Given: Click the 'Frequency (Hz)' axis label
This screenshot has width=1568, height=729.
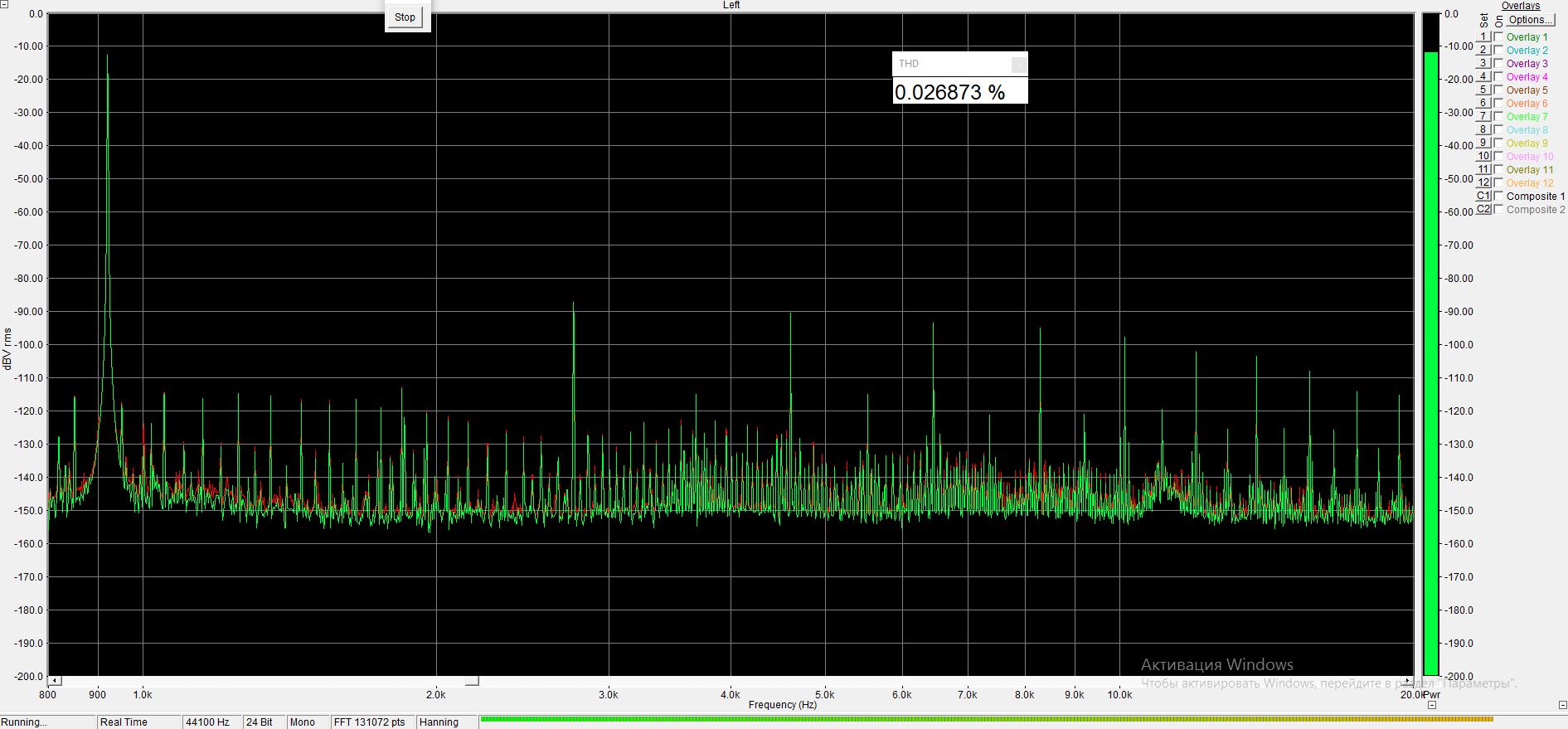Looking at the screenshot, I should click(782, 705).
